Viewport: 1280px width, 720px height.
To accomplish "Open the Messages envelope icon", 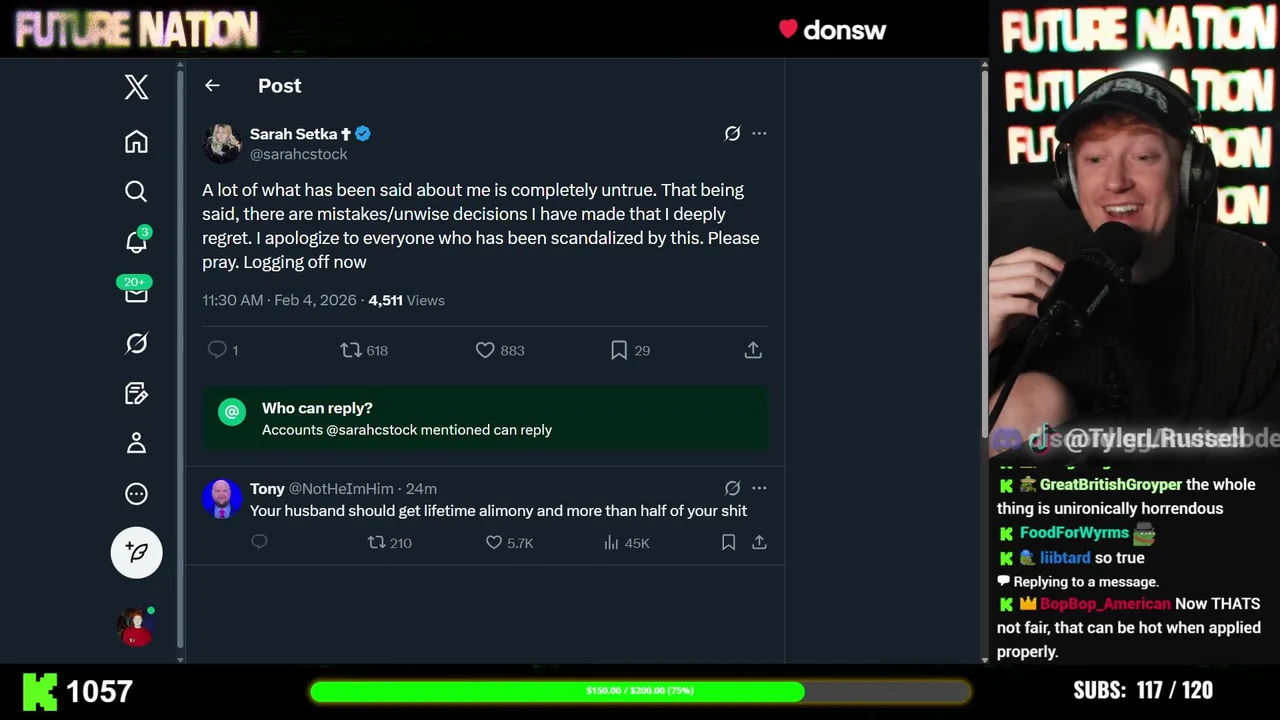I will pyautogui.click(x=136, y=293).
